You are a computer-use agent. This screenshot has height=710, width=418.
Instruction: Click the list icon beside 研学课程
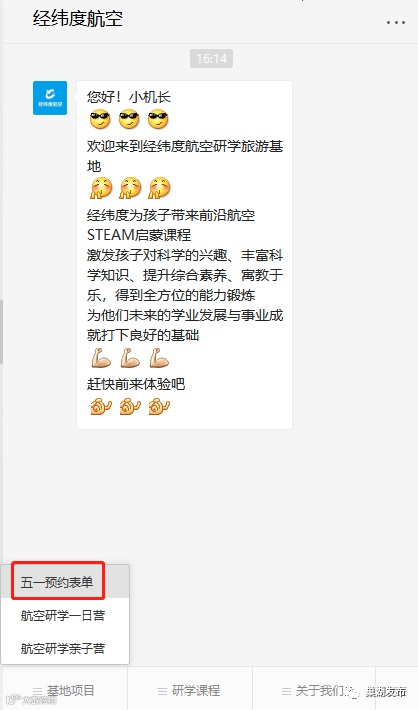(162, 691)
